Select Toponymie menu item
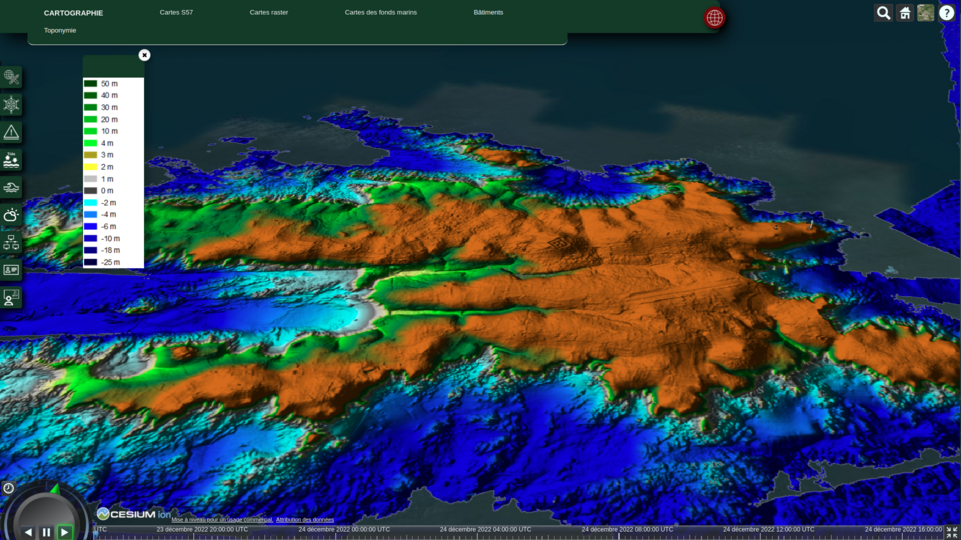 coord(60,30)
